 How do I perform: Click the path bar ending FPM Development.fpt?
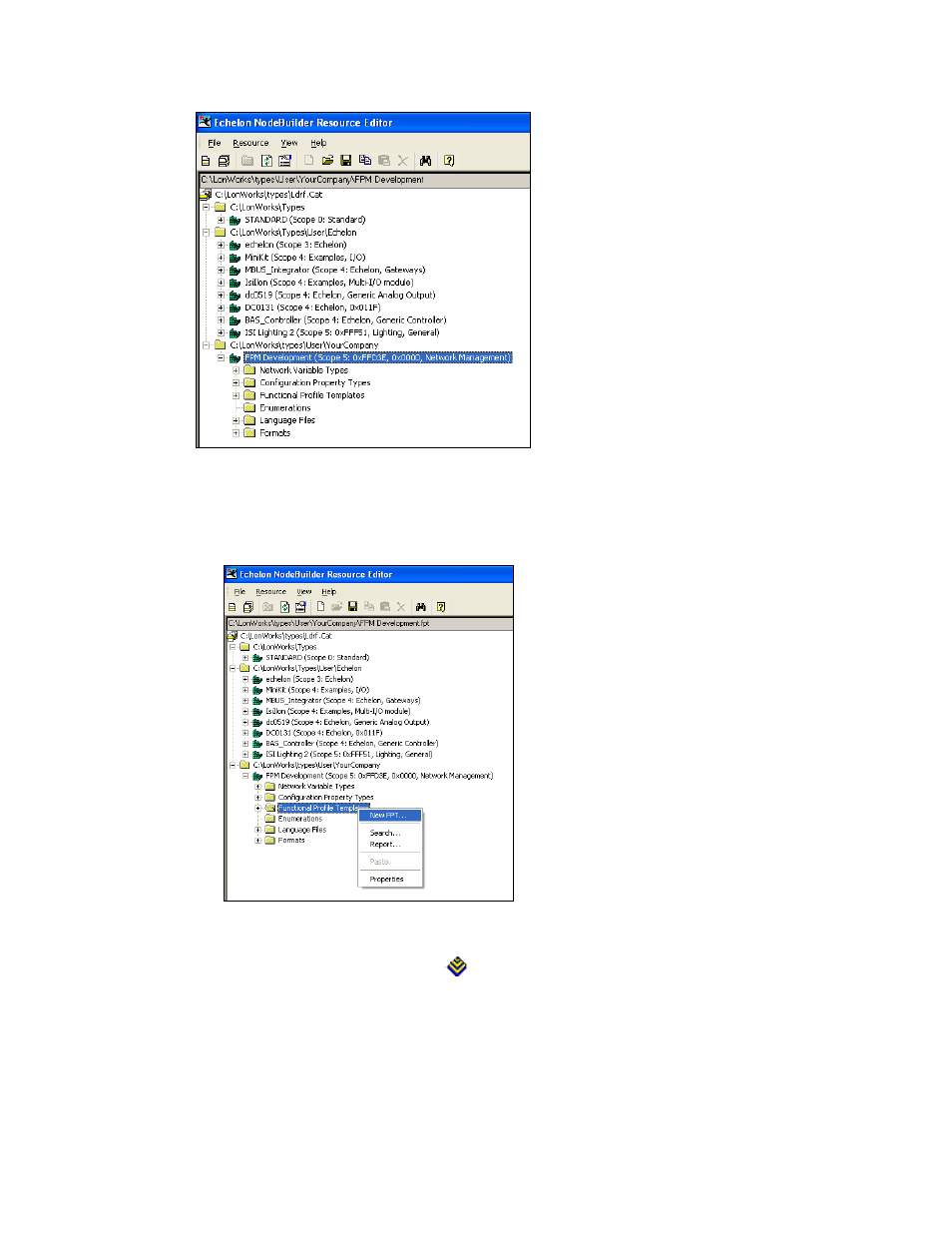click(369, 623)
